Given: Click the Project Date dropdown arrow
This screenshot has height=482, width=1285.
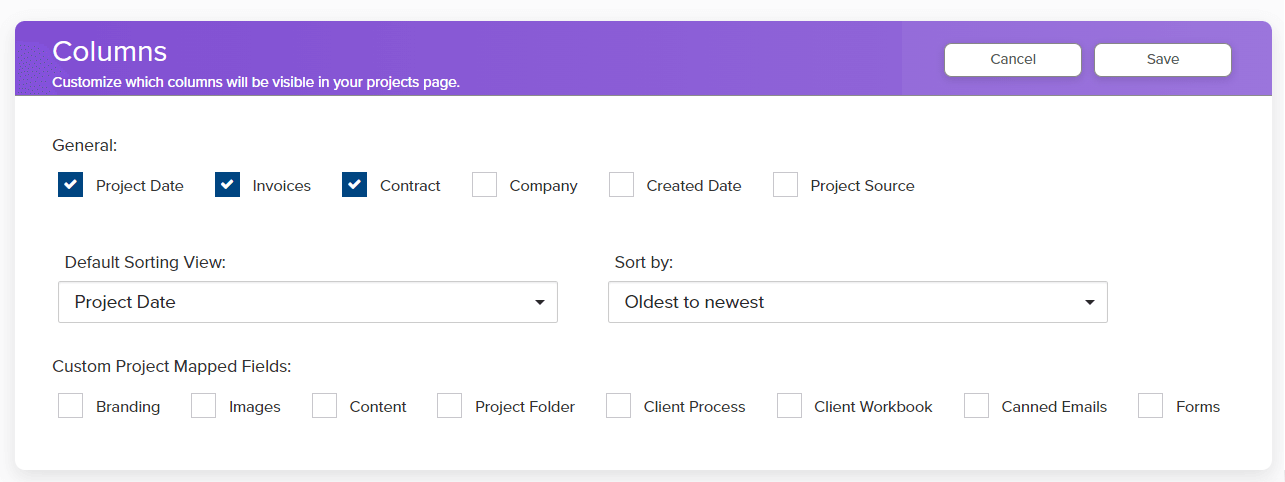Looking at the screenshot, I should pyautogui.click(x=540, y=302).
